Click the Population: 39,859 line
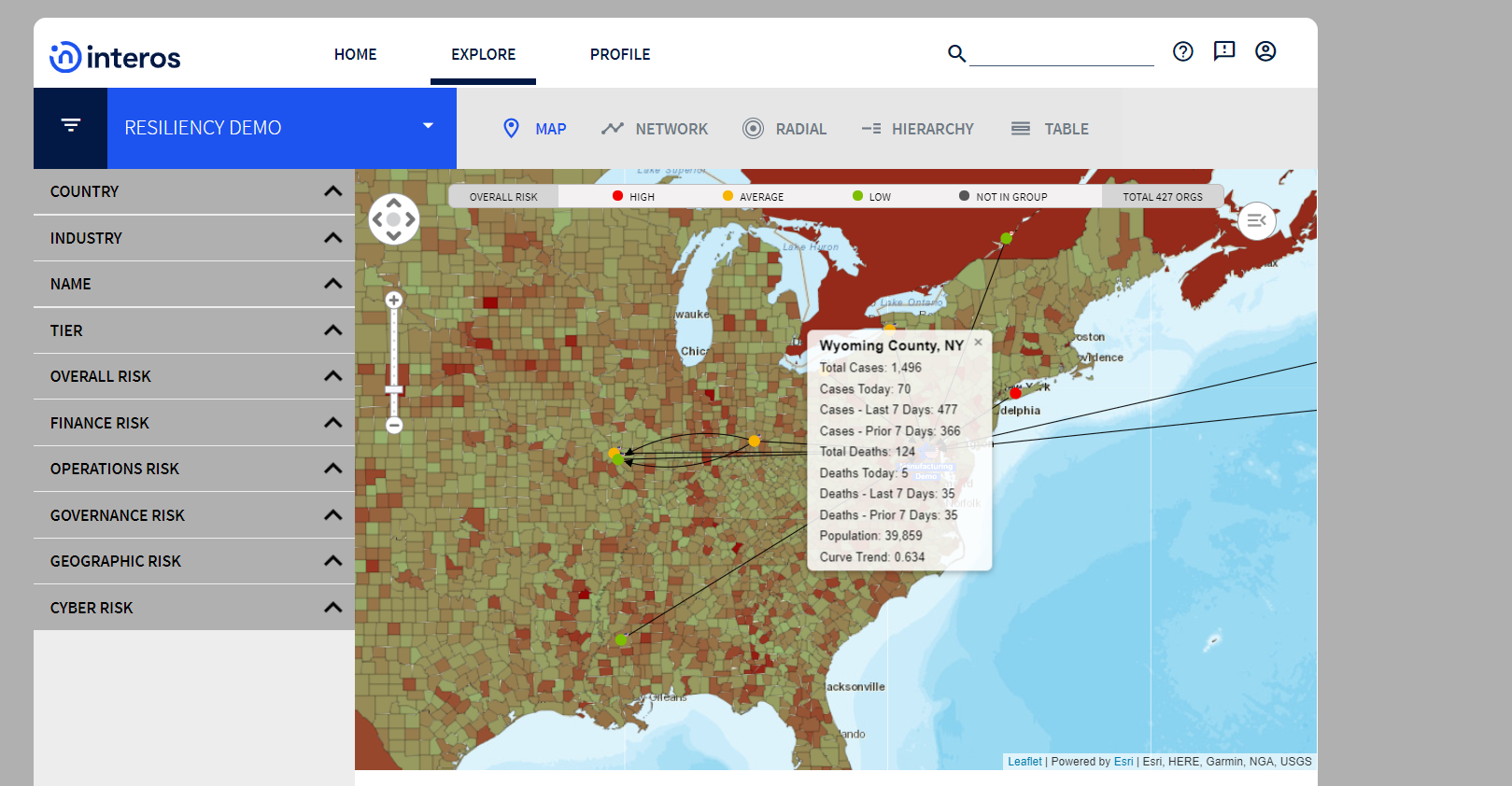1512x786 pixels. [870, 536]
